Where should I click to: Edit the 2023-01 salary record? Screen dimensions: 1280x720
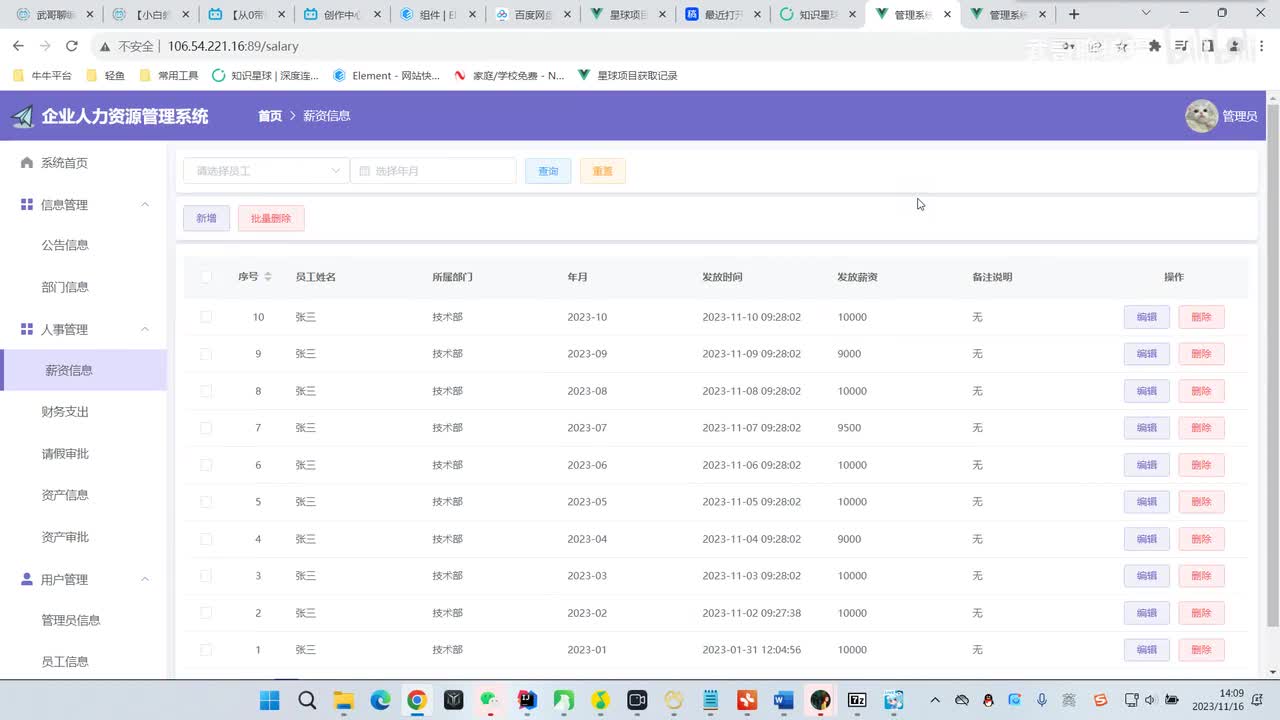(x=1146, y=650)
